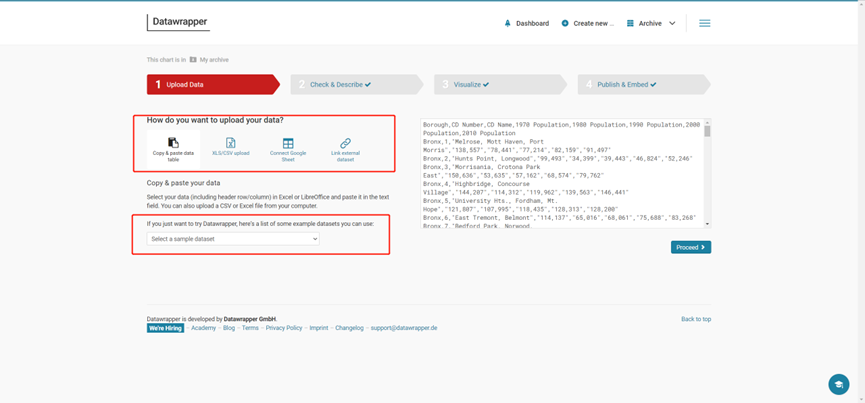
Task: Select the XLS/CSV upload icon
Action: click(x=231, y=143)
